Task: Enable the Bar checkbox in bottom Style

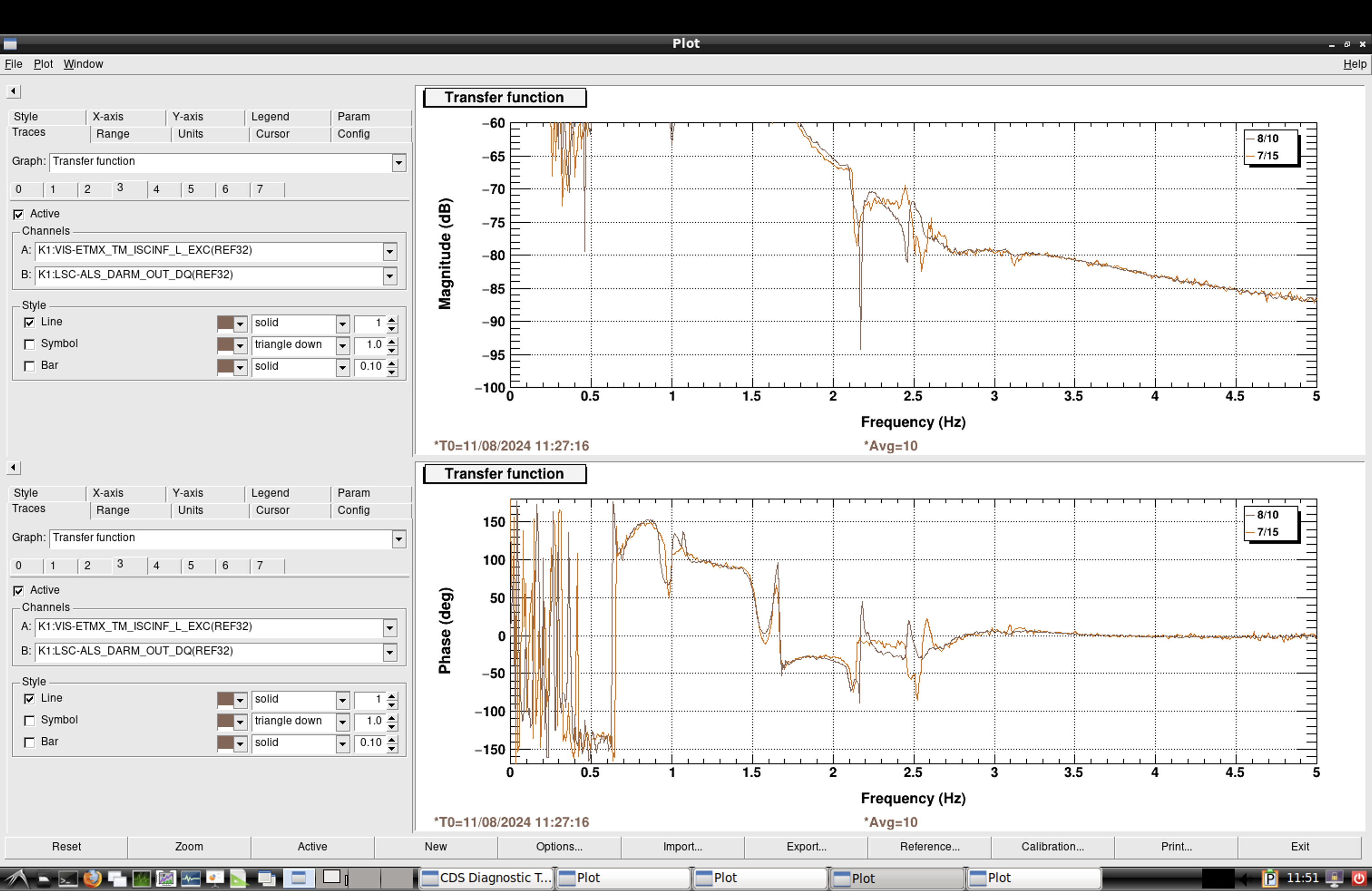Action: coord(29,742)
